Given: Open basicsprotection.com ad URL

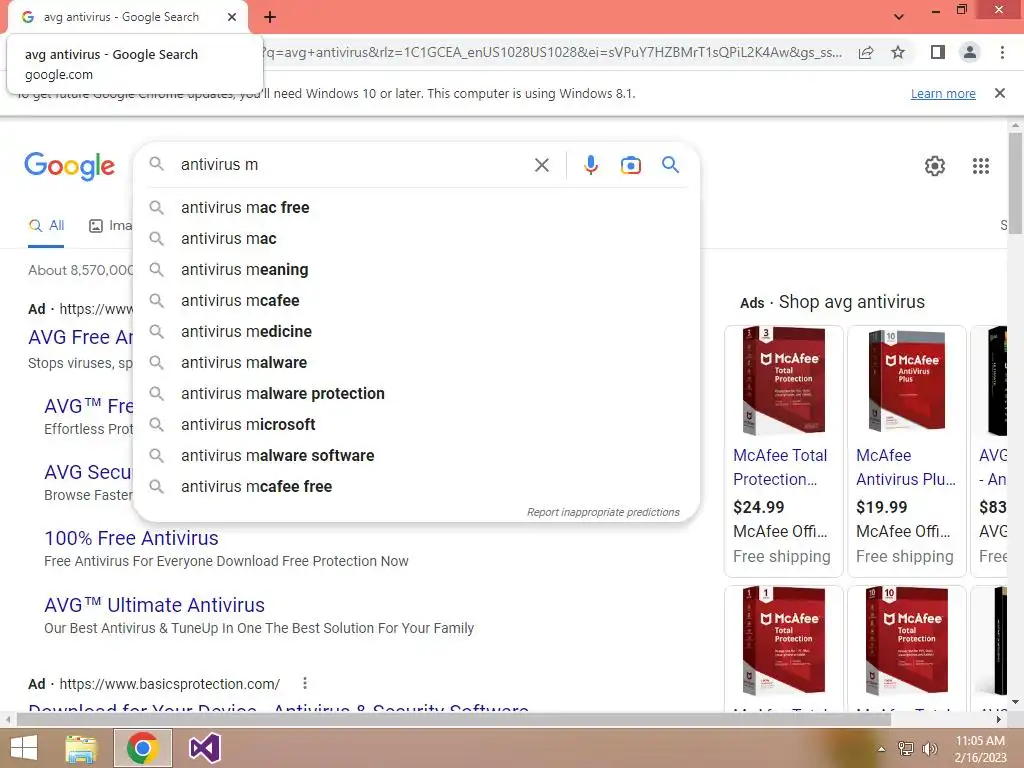Looking at the screenshot, I should 170,684.
